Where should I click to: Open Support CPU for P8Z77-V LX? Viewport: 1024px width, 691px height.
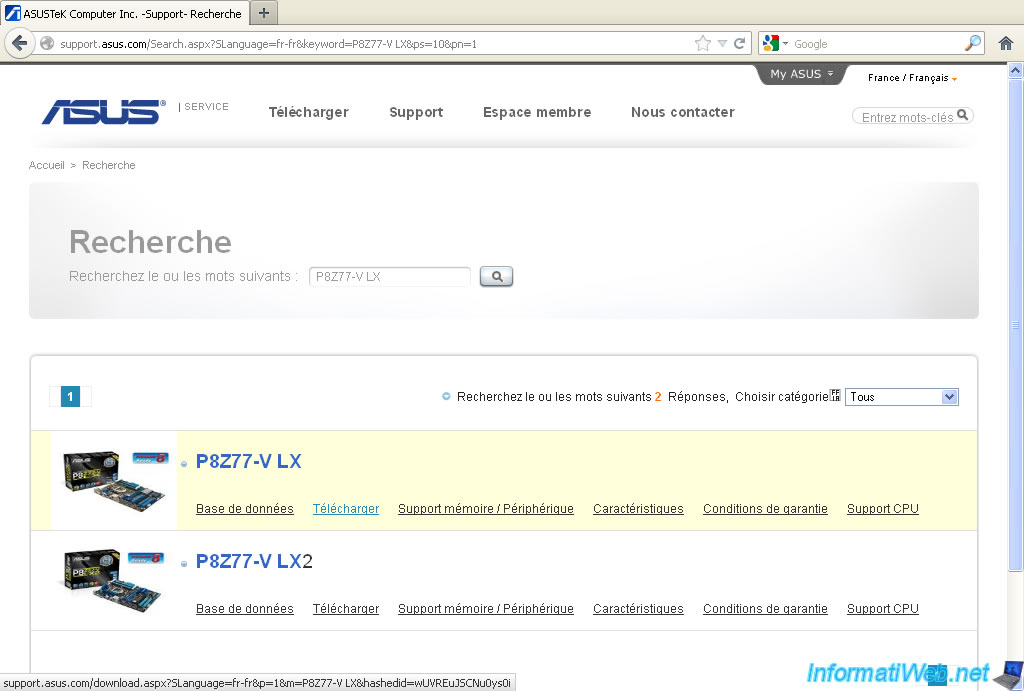click(882, 509)
